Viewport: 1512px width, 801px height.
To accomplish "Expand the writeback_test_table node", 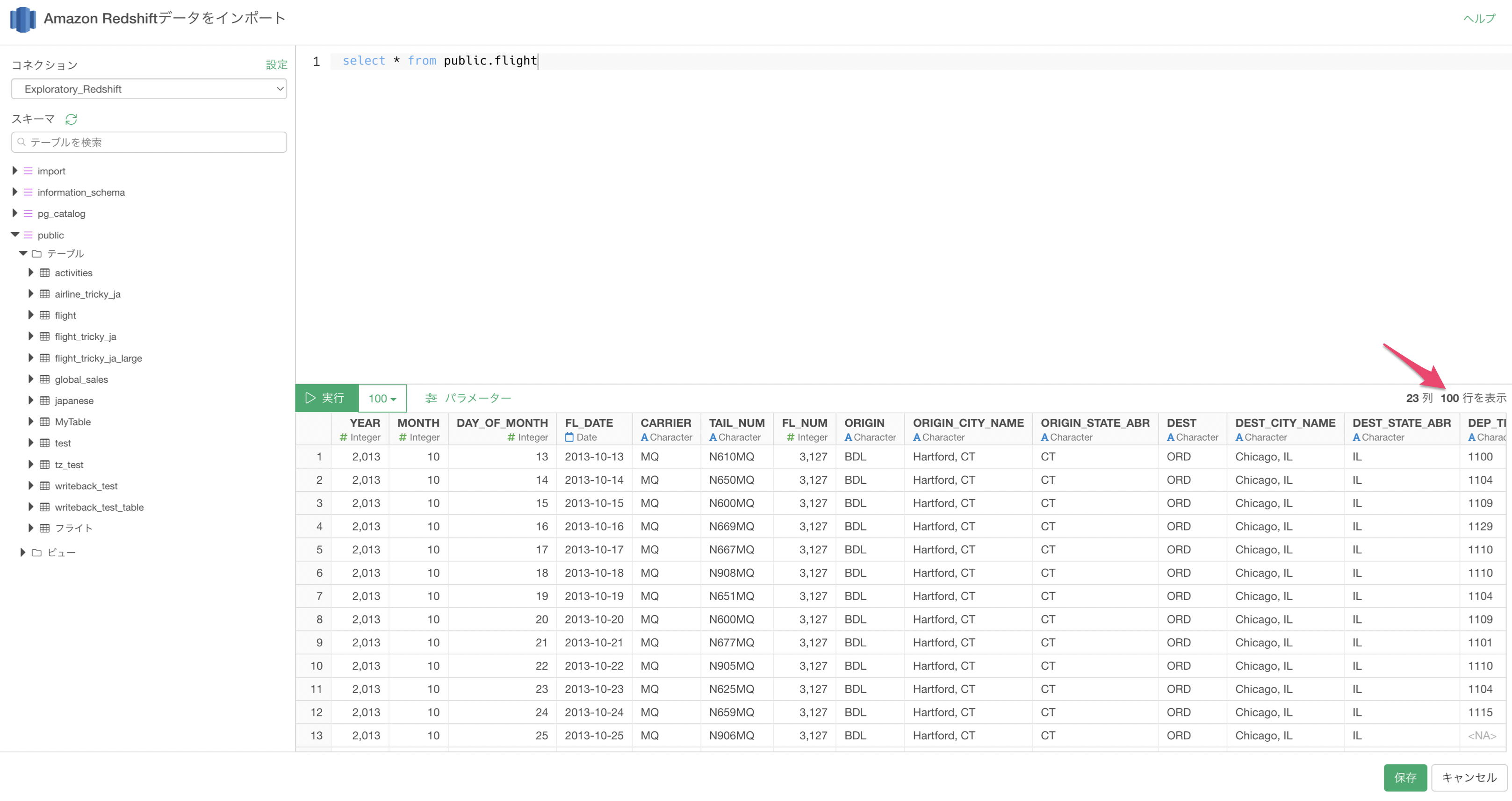I will click(x=30, y=507).
